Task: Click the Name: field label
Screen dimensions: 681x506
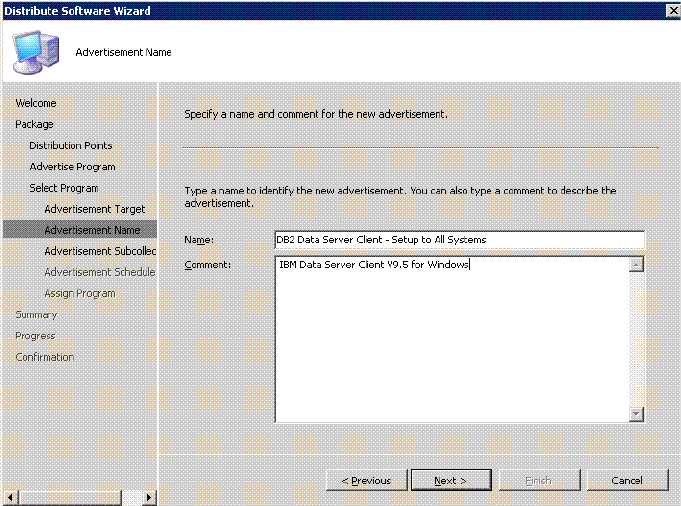Action: pos(199,240)
